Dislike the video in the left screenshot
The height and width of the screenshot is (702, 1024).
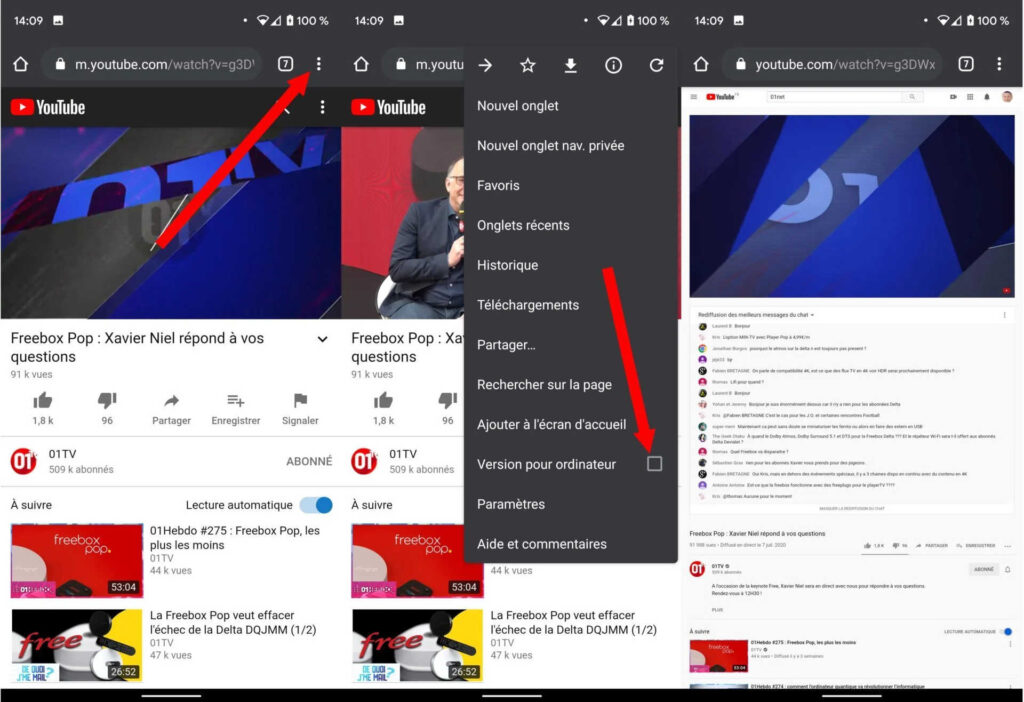[x=107, y=400]
